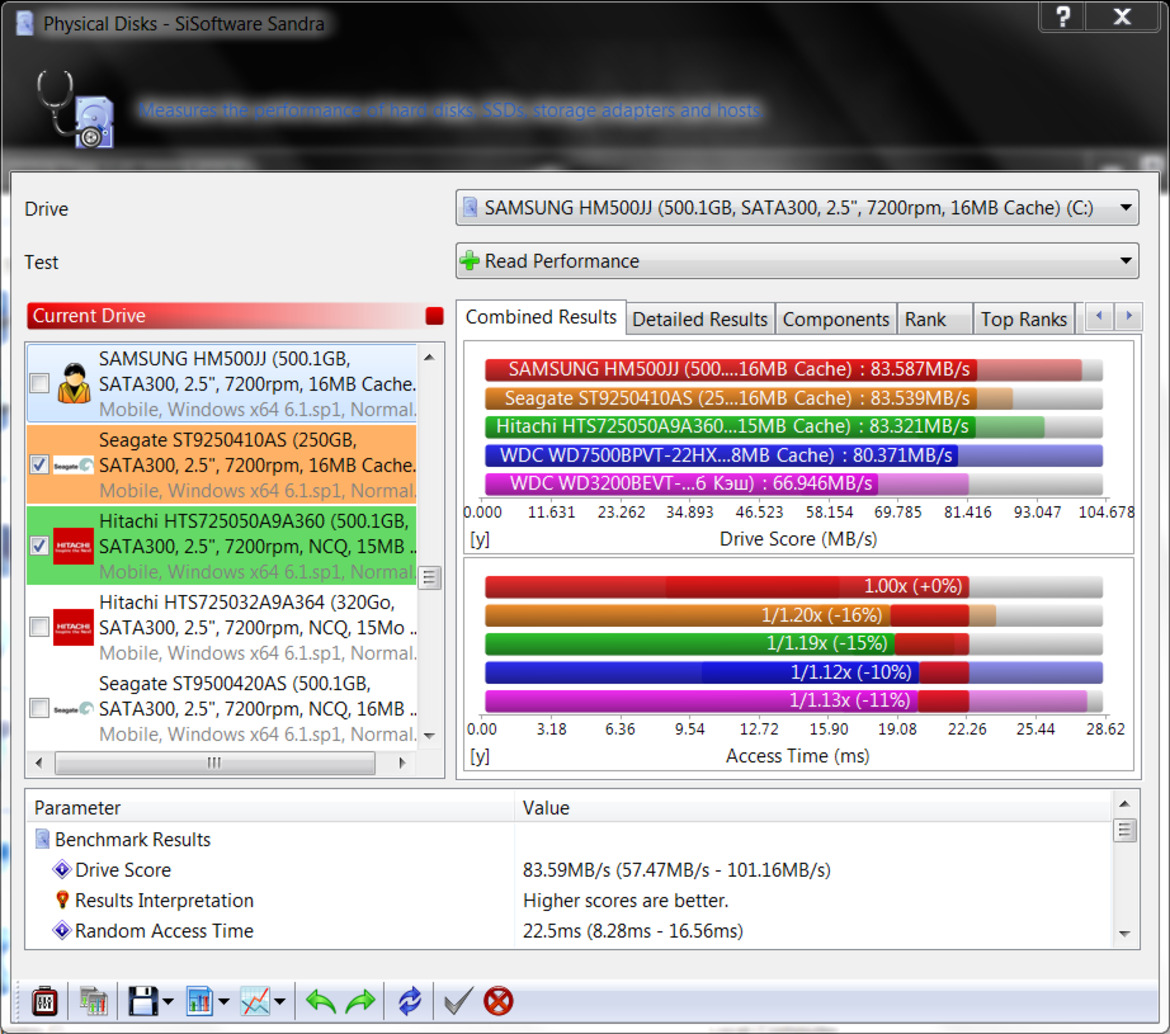Click the Benchmark Results document icon
This screenshot has height=1034, width=1170.
(x=43, y=839)
